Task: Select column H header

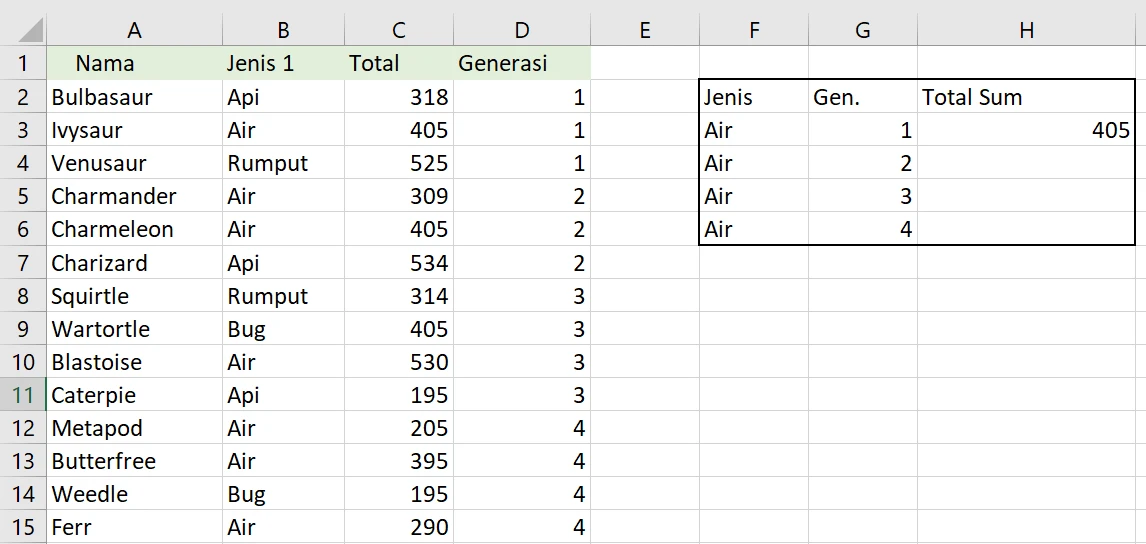Action: 1027,29
